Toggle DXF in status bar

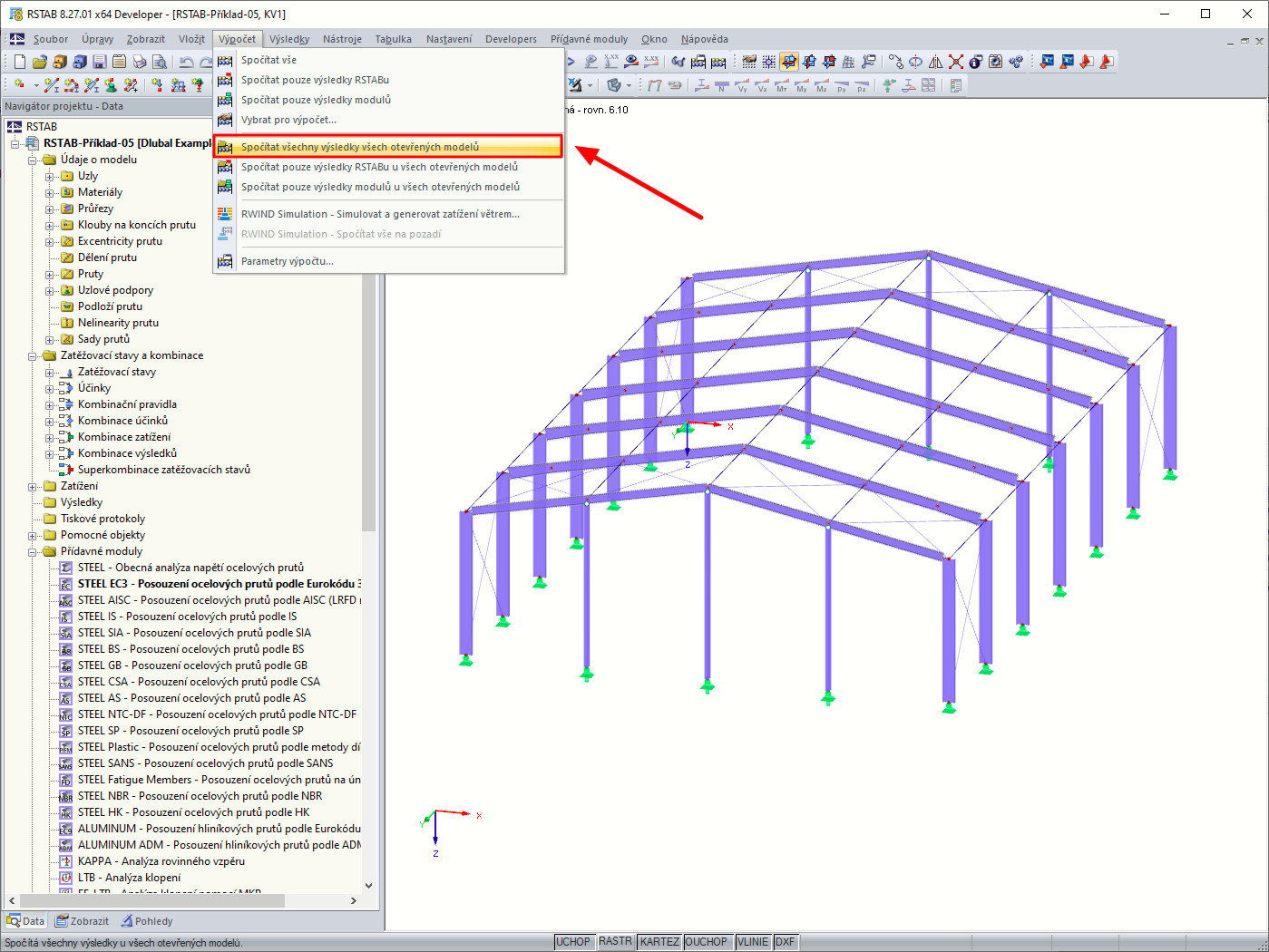point(785,942)
